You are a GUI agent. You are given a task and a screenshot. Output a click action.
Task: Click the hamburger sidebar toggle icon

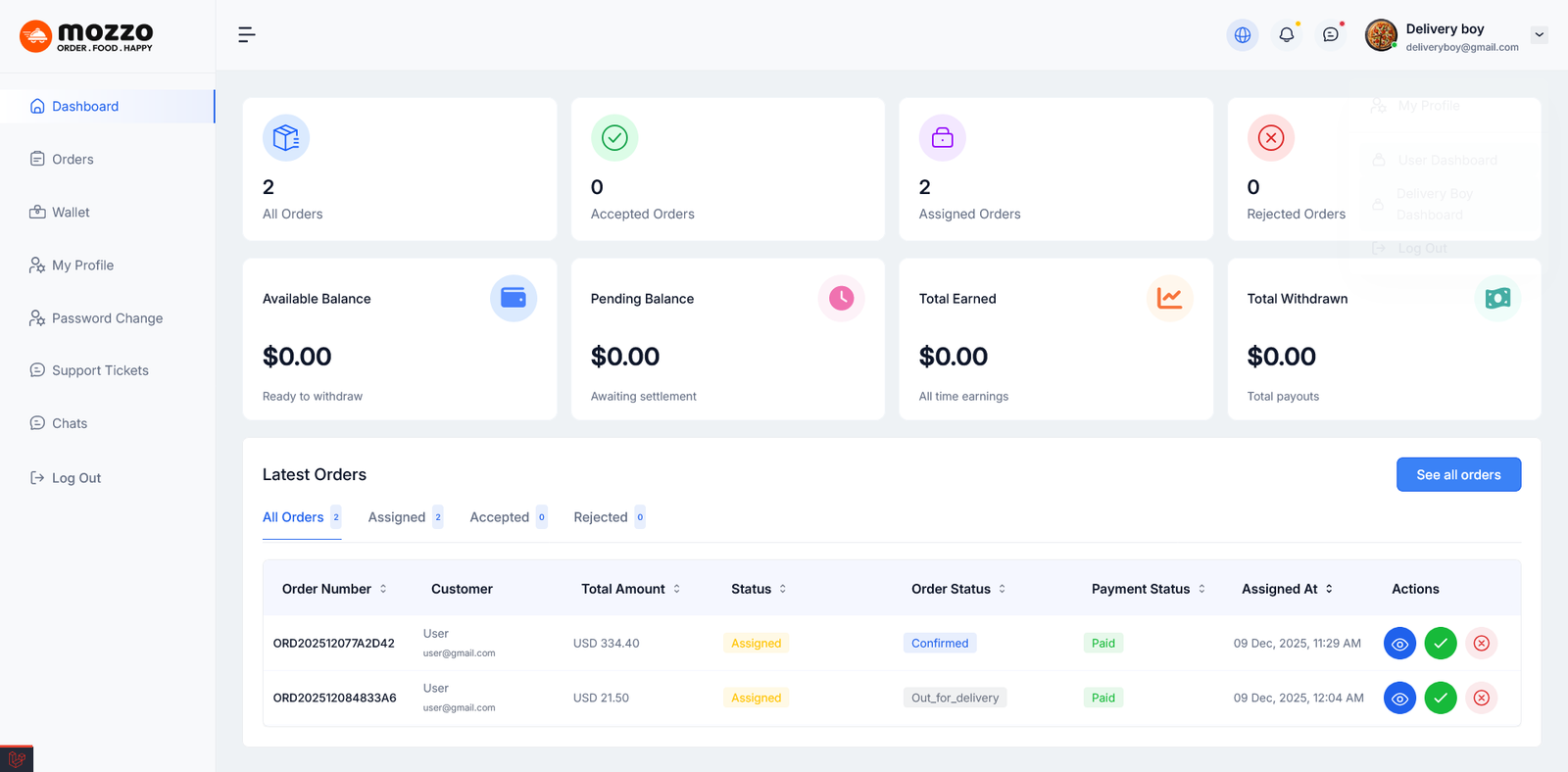tap(246, 35)
